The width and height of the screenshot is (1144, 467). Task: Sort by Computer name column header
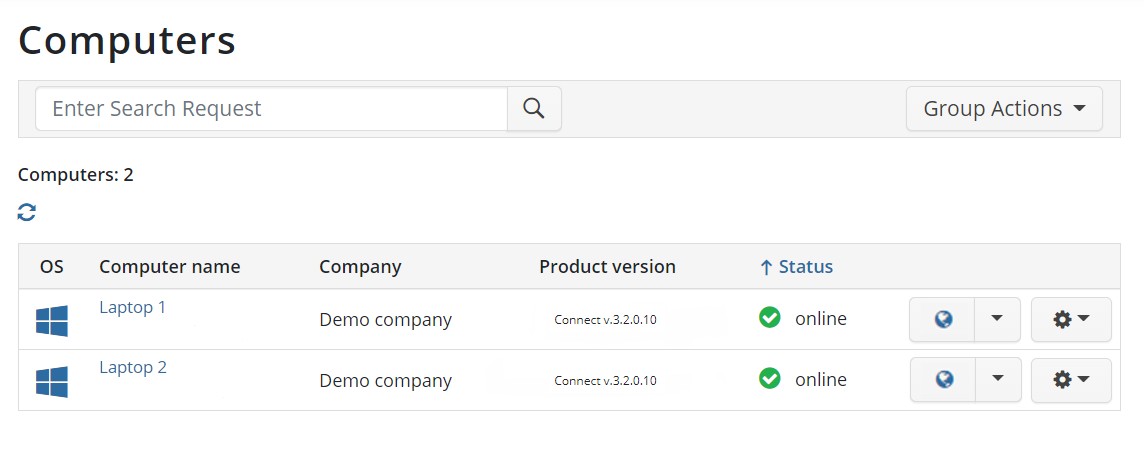[169, 267]
